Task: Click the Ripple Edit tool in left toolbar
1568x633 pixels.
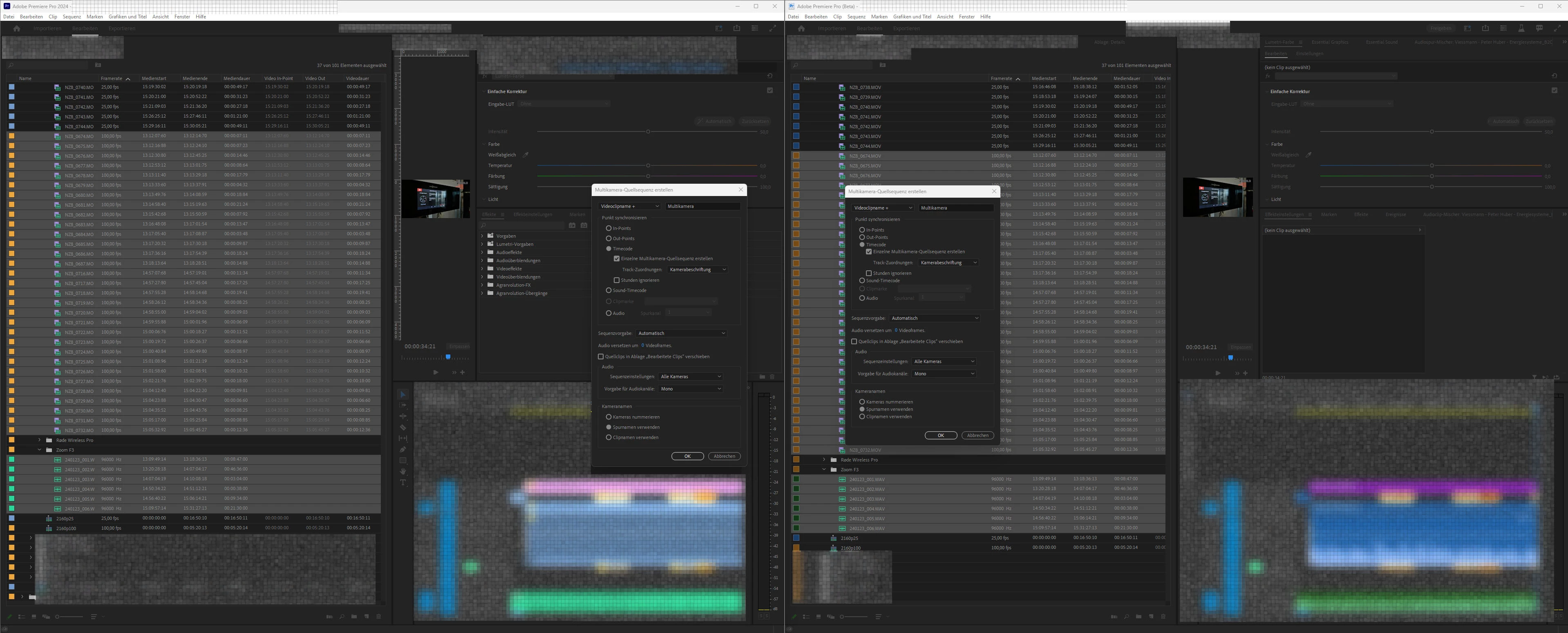Action: 403,416
